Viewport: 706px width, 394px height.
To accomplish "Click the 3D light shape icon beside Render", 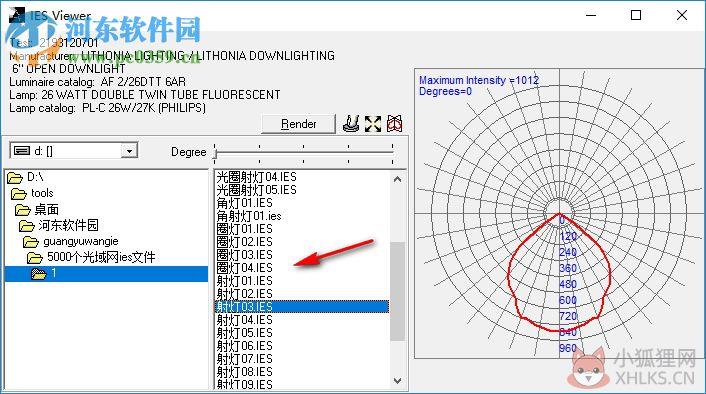I will [351, 123].
